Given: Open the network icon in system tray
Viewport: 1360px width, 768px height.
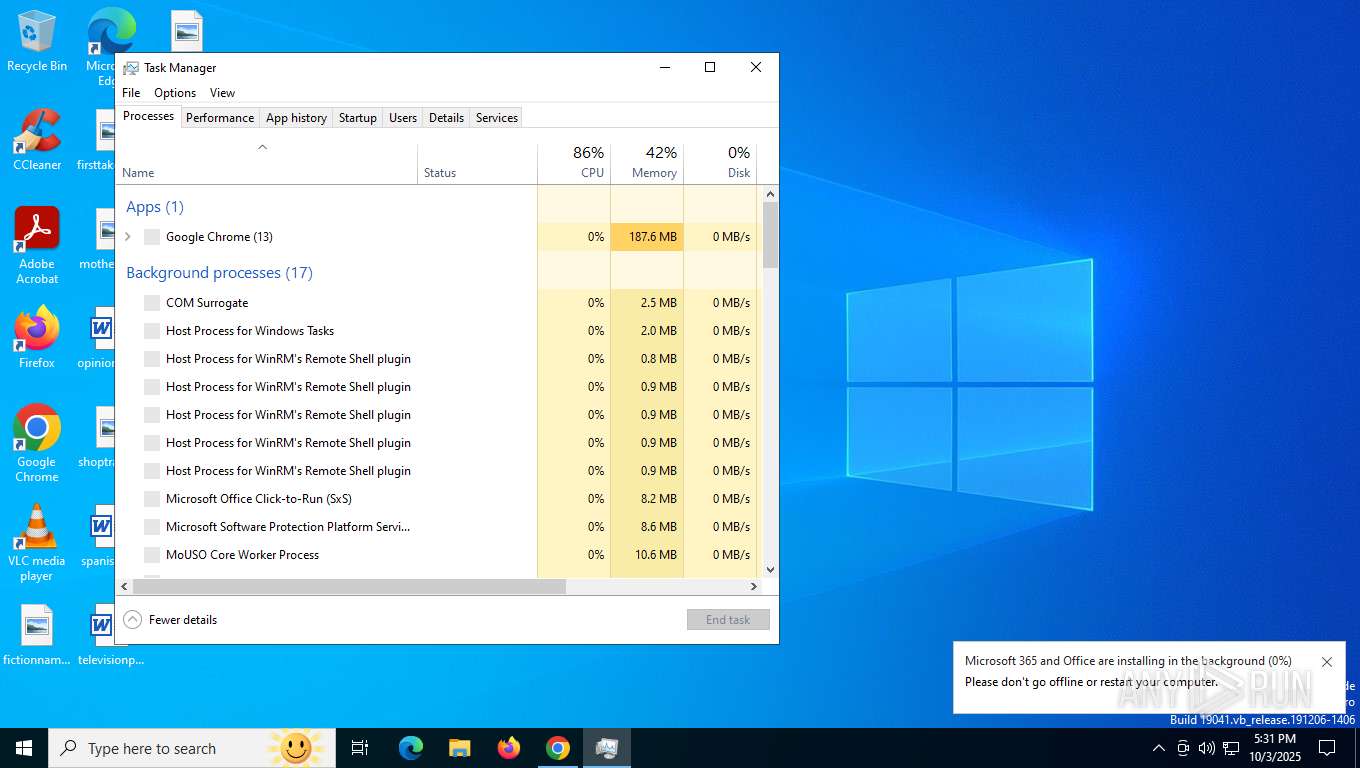Looking at the screenshot, I should tap(1231, 748).
